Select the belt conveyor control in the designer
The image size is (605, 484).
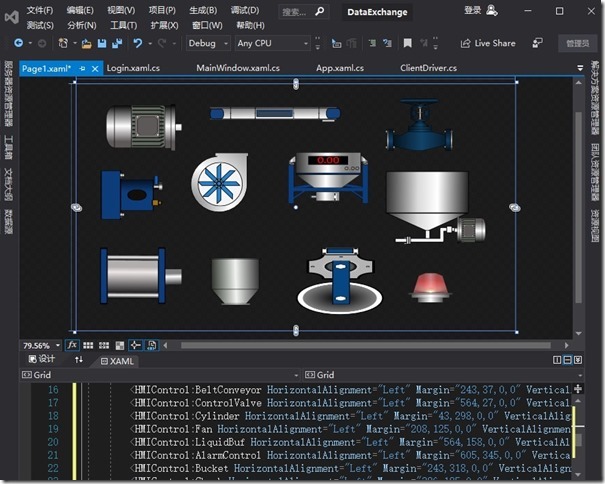[x=275, y=114]
